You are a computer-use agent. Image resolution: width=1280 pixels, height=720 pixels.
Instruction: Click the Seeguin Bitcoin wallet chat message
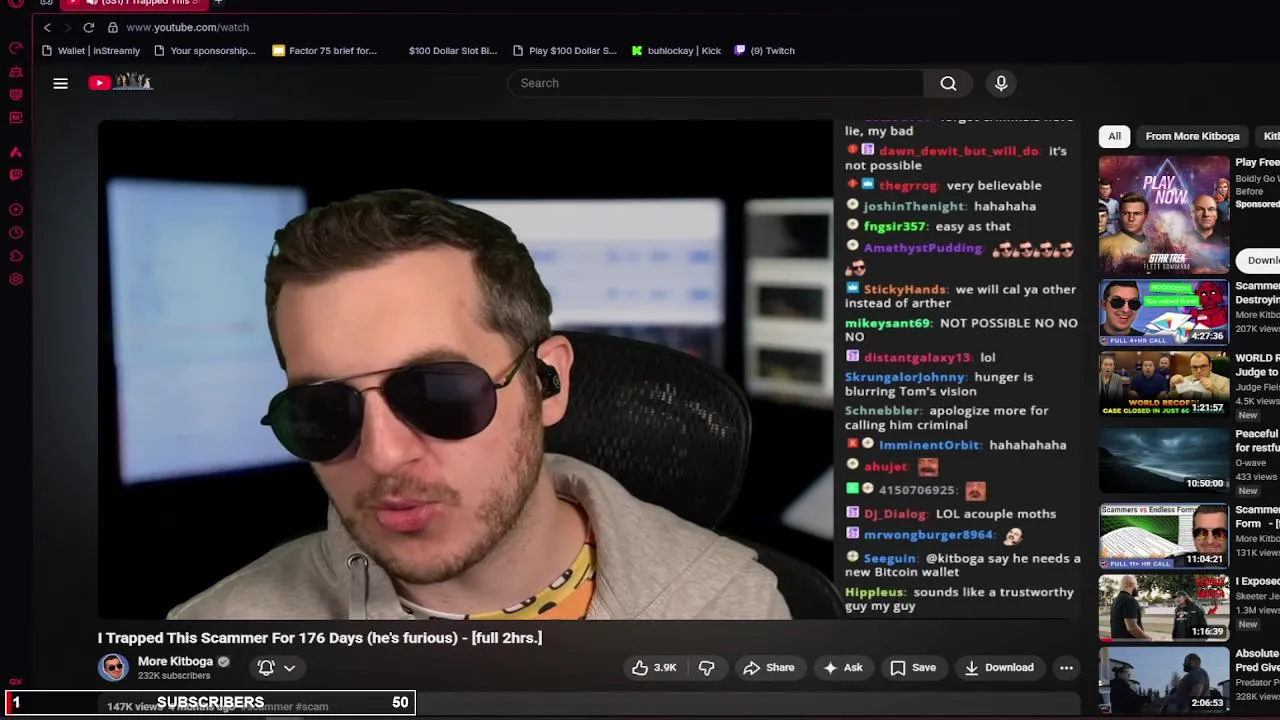963,565
